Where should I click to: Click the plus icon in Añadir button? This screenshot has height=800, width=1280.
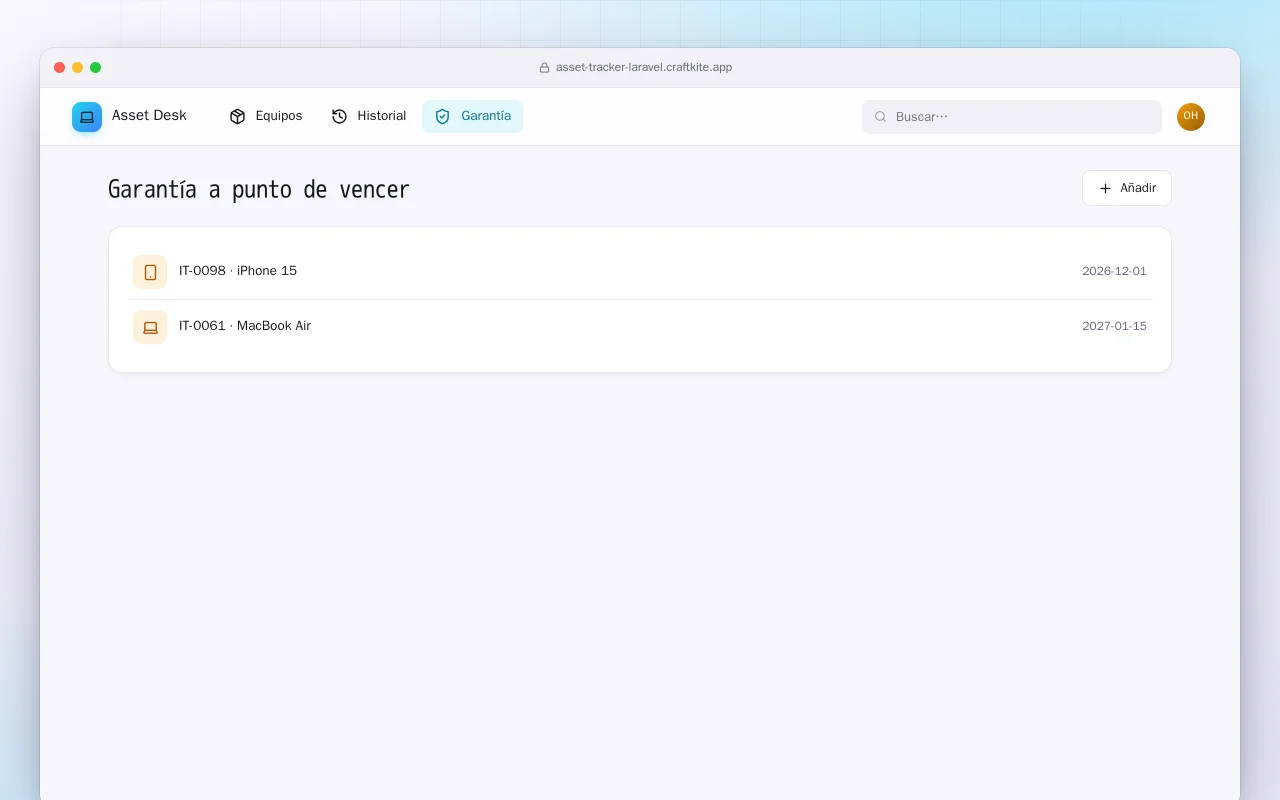(1105, 188)
